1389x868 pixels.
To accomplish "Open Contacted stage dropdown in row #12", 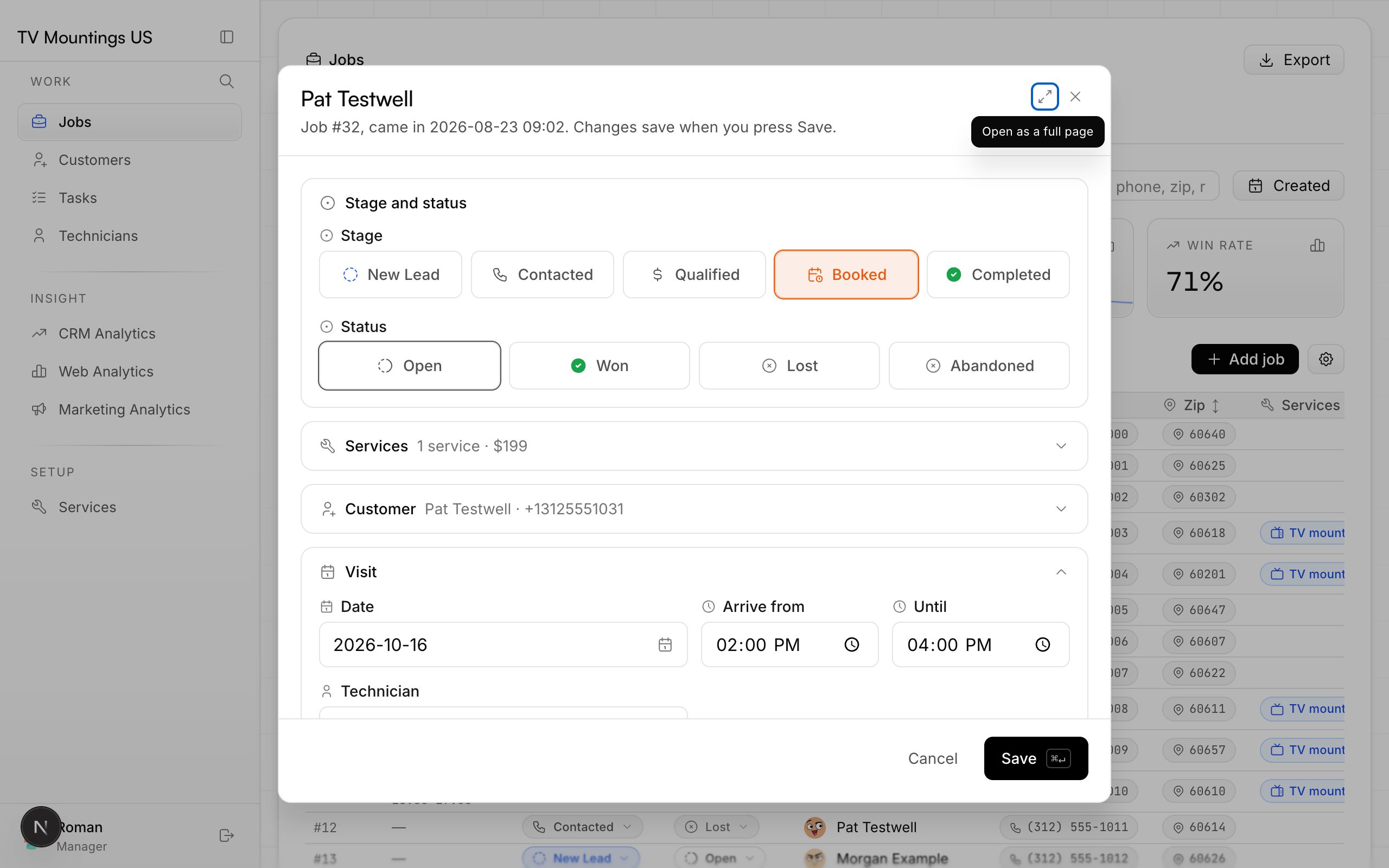I will 582,827.
